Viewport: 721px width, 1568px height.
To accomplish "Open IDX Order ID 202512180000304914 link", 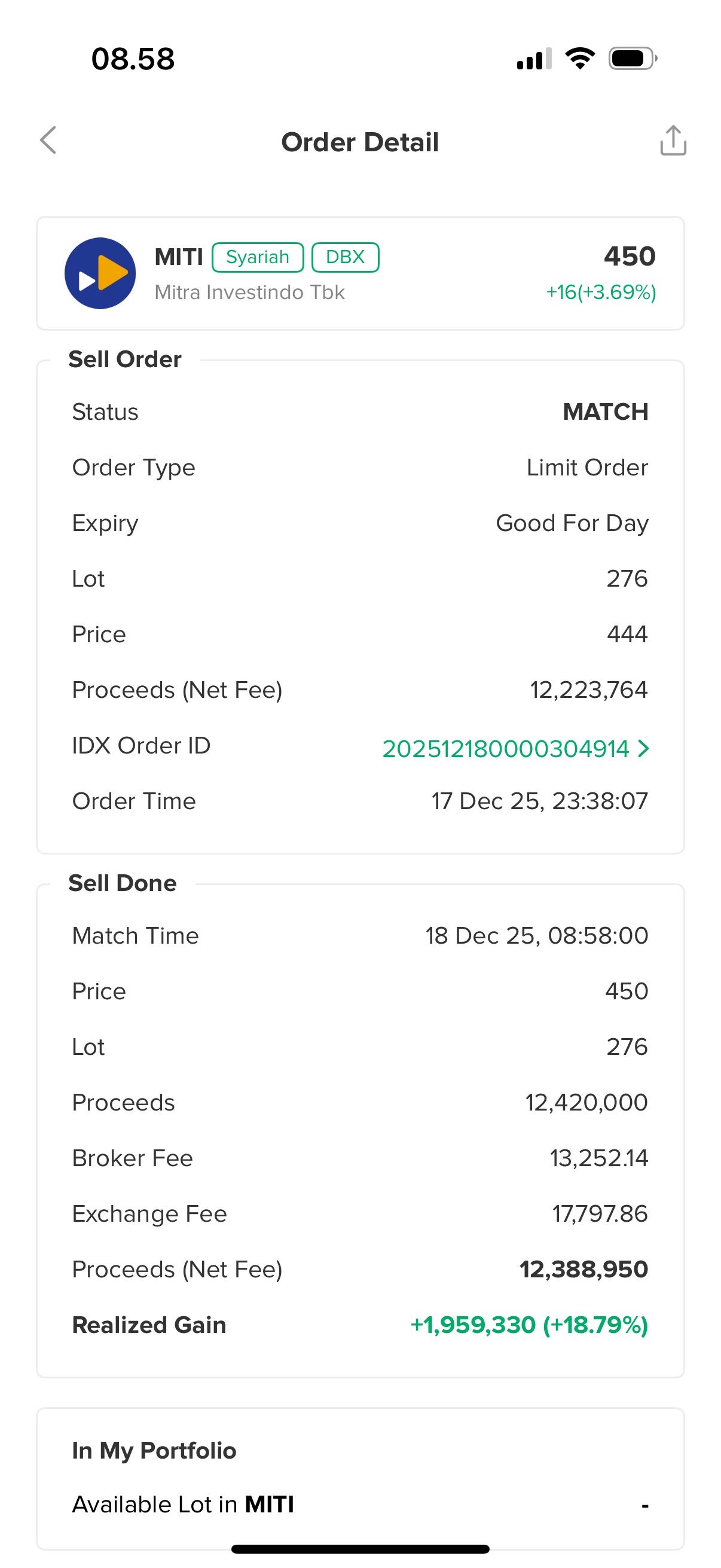I will pos(505,749).
